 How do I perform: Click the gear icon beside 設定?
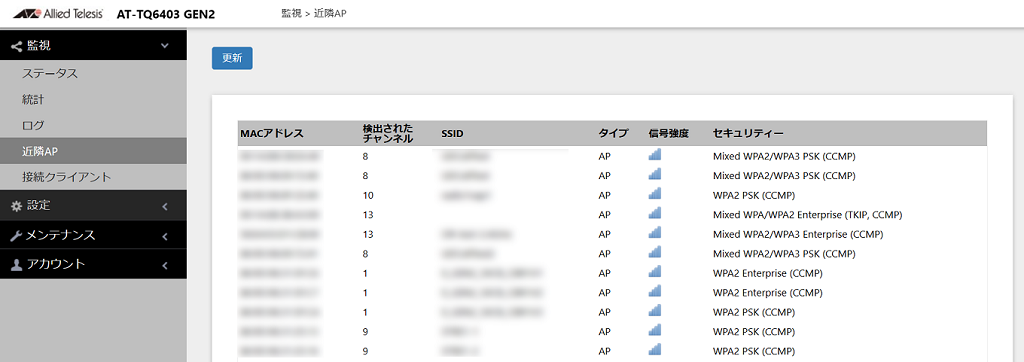pos(16,206)
